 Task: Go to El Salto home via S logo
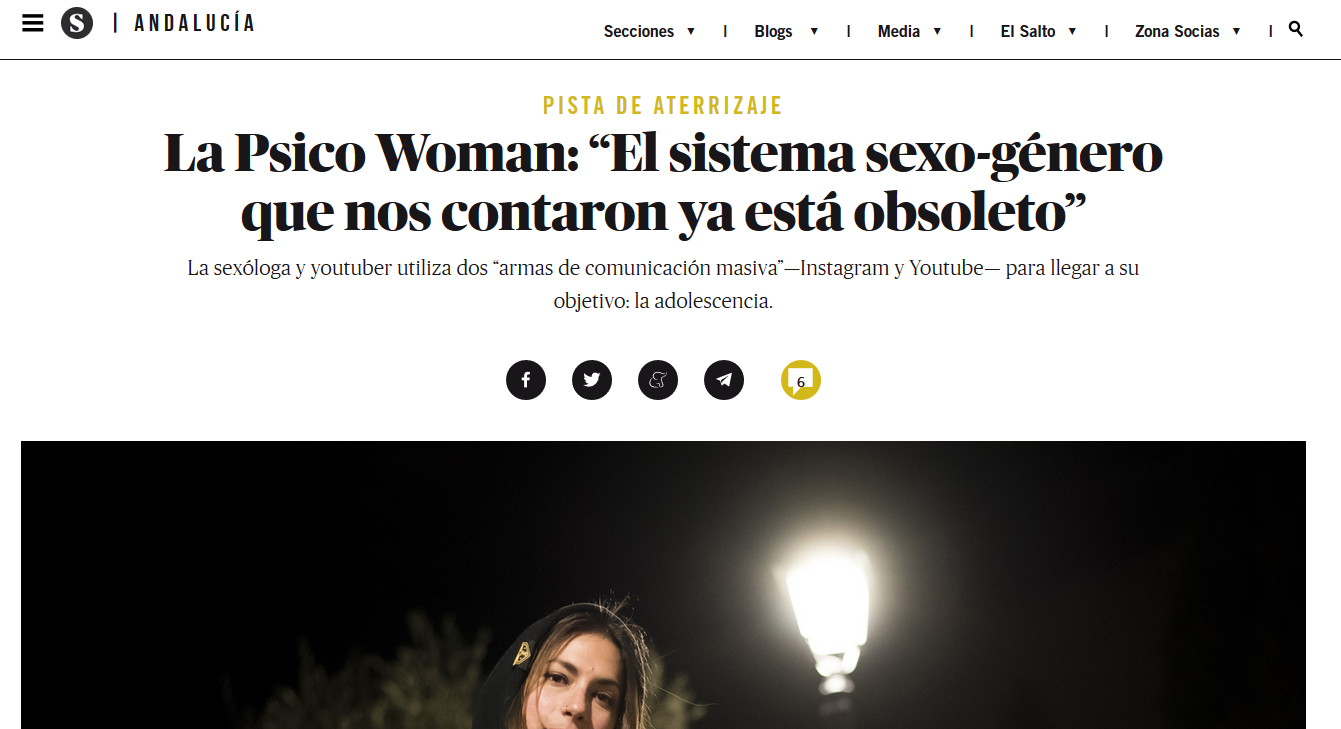77,23
